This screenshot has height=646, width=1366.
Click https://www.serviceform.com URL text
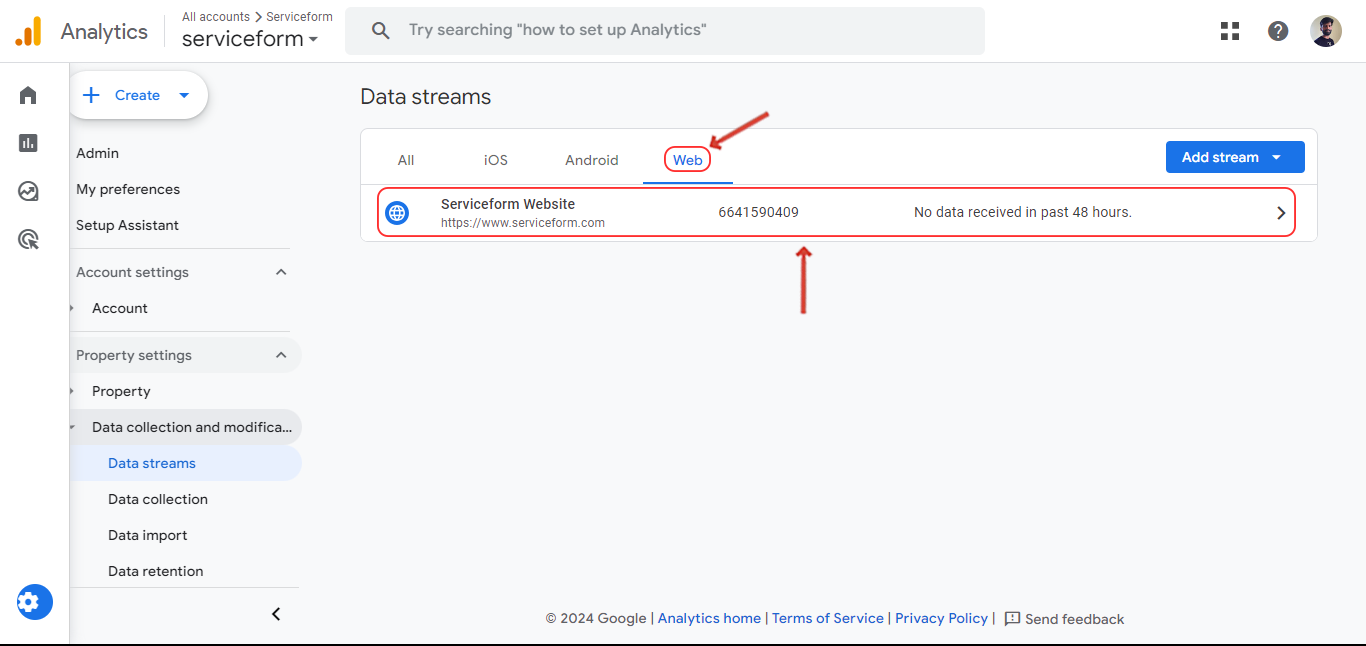[x=523, y=223]
